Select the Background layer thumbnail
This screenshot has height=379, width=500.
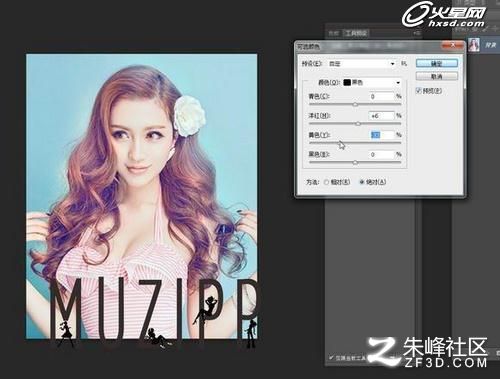click(474, 45)
